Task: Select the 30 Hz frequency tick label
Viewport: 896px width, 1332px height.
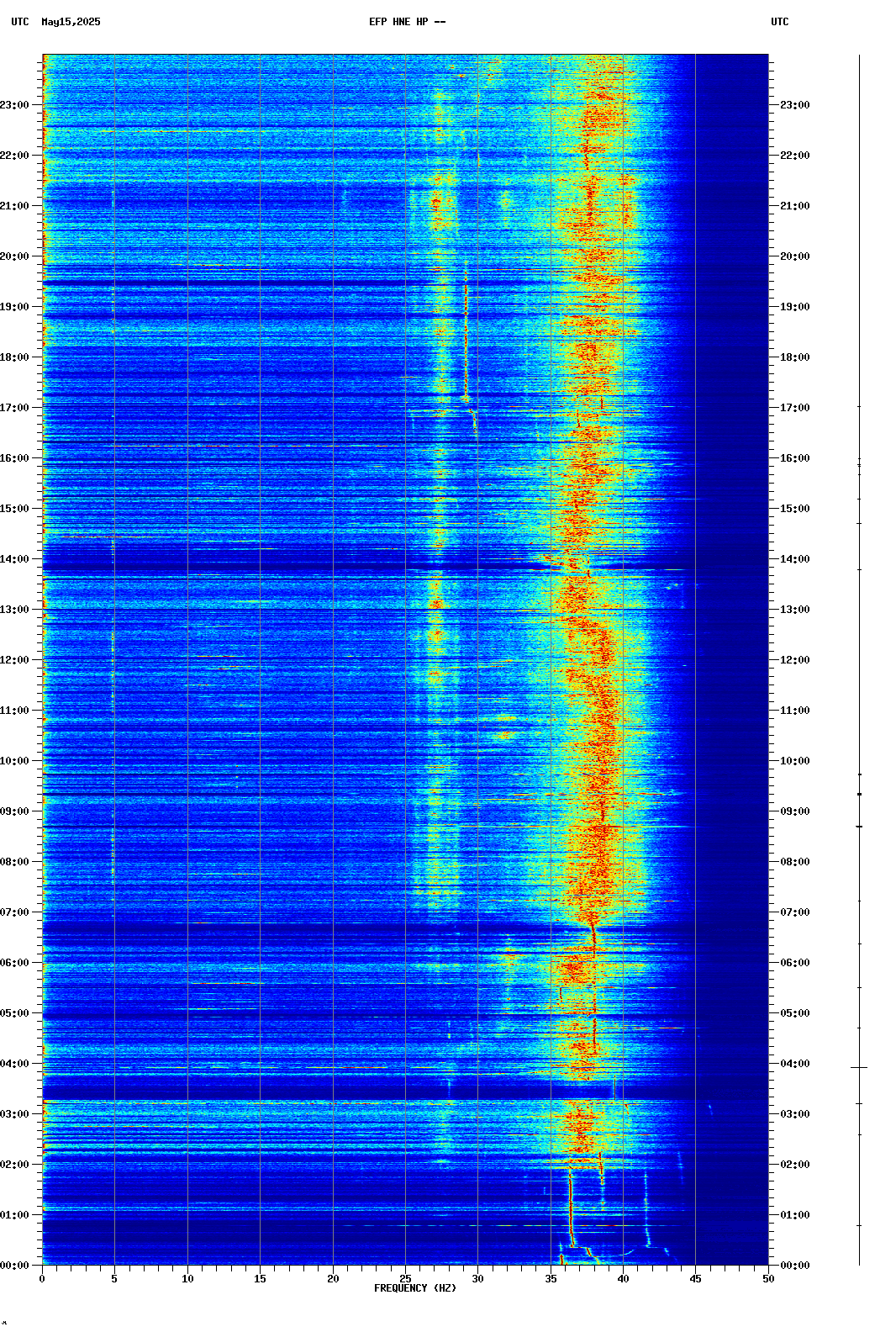Action: pos(477,1279)
